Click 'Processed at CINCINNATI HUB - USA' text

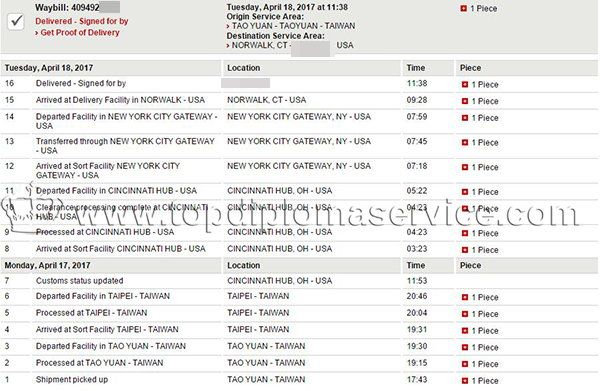[x=105, y=232]
